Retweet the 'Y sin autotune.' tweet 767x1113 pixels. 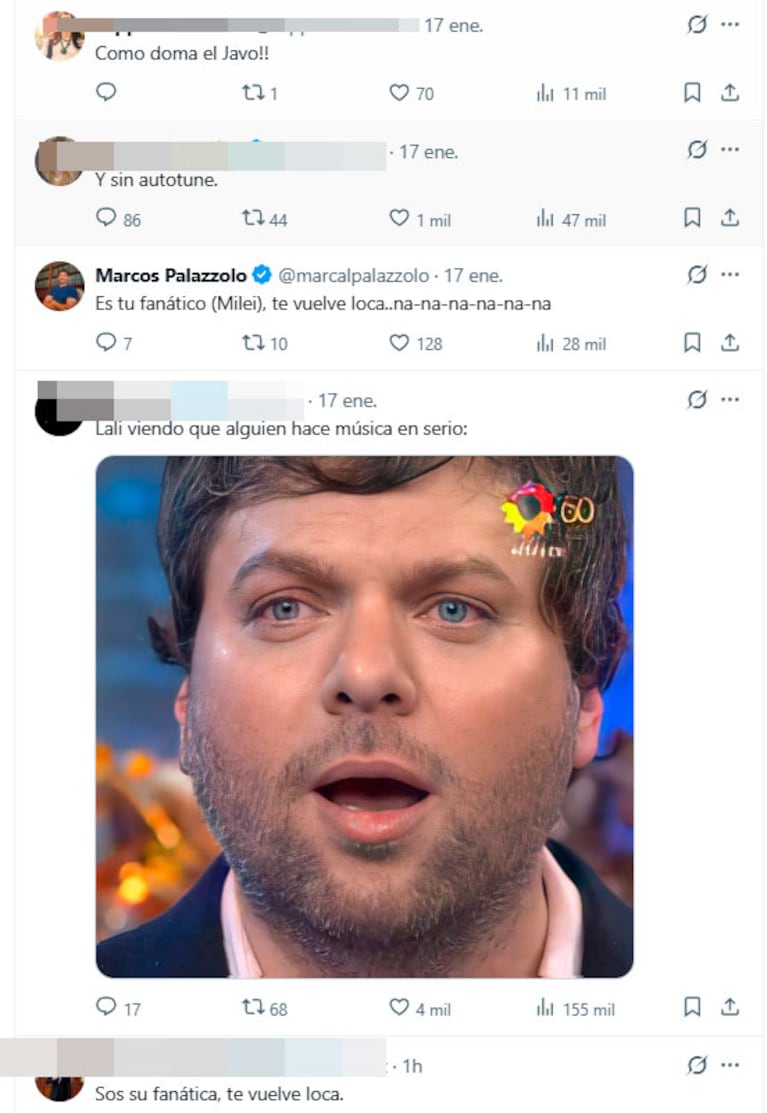(x=264, y=218)
